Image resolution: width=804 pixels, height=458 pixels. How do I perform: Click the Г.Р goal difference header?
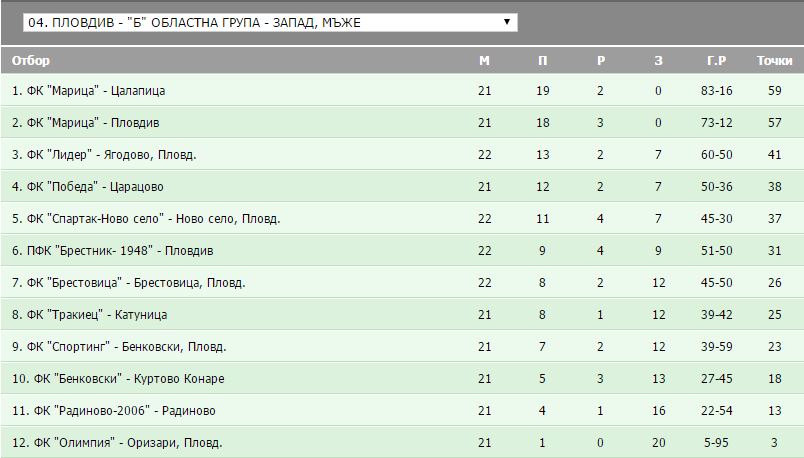pyautogui.click(x=716, y=60)
